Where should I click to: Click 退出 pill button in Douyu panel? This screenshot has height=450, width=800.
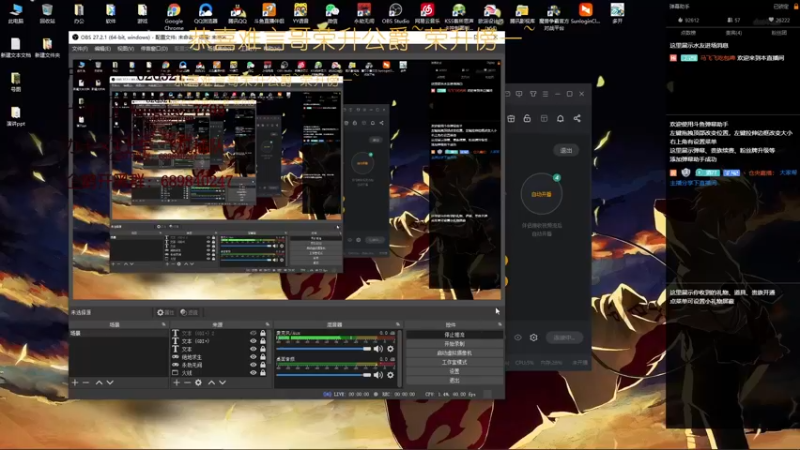(x=566, y=150)
